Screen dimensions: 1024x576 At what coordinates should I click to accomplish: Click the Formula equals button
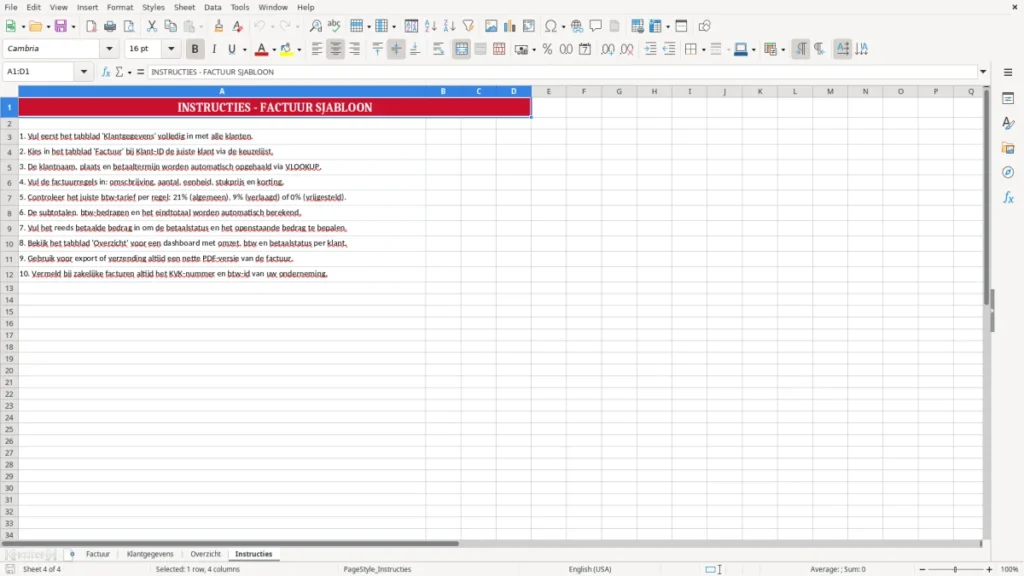point(140,72)
